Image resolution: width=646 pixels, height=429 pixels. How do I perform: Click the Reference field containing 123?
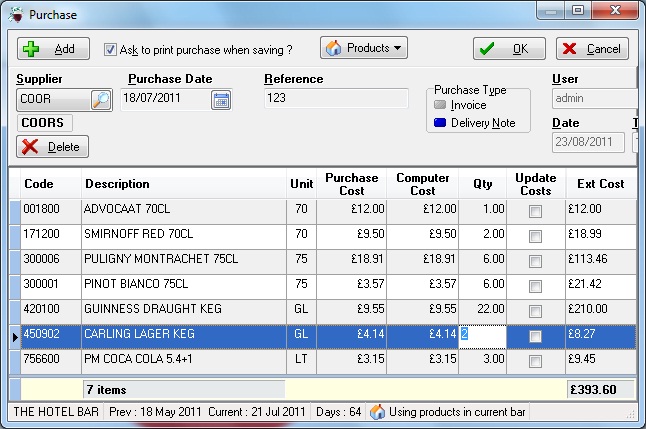(336, 98)
